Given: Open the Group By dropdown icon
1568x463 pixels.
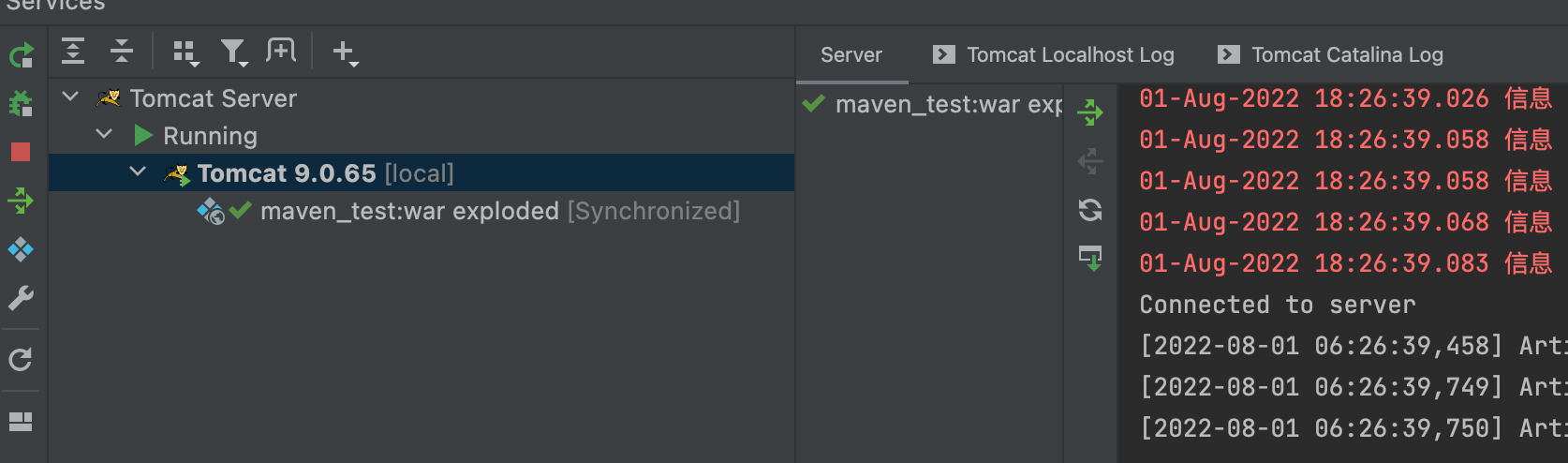Looking at the screenshot, I should pos(186,52).
